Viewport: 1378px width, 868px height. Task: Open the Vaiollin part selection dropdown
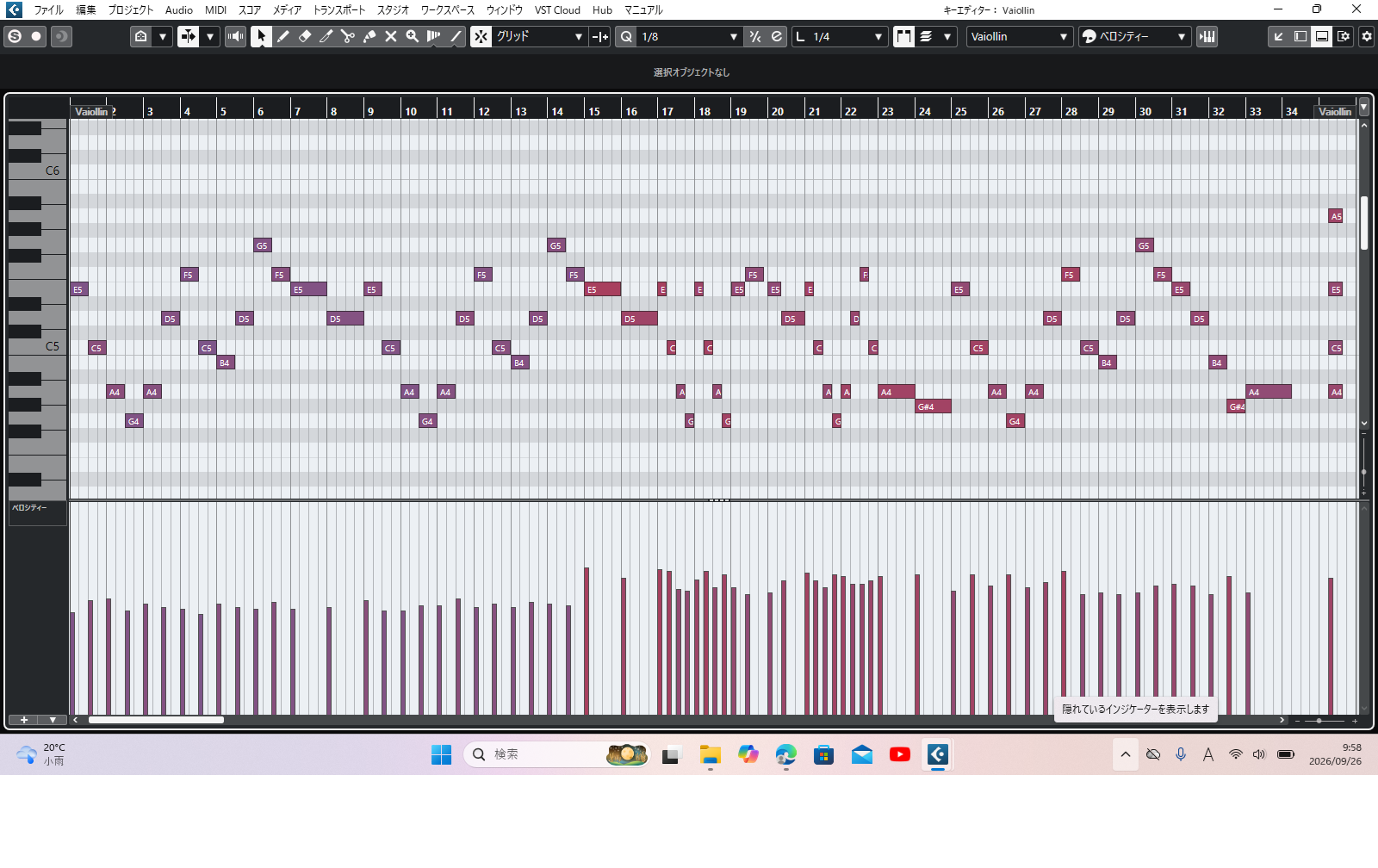[1020, 36]
